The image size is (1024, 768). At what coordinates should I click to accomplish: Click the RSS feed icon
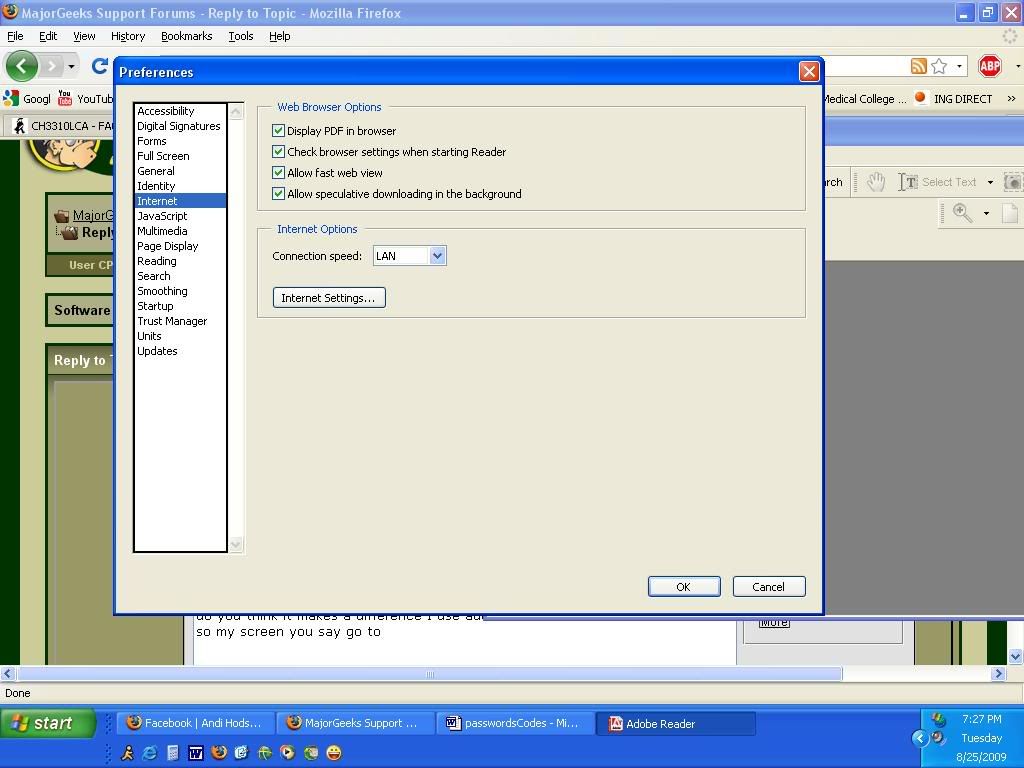[918, 67]
